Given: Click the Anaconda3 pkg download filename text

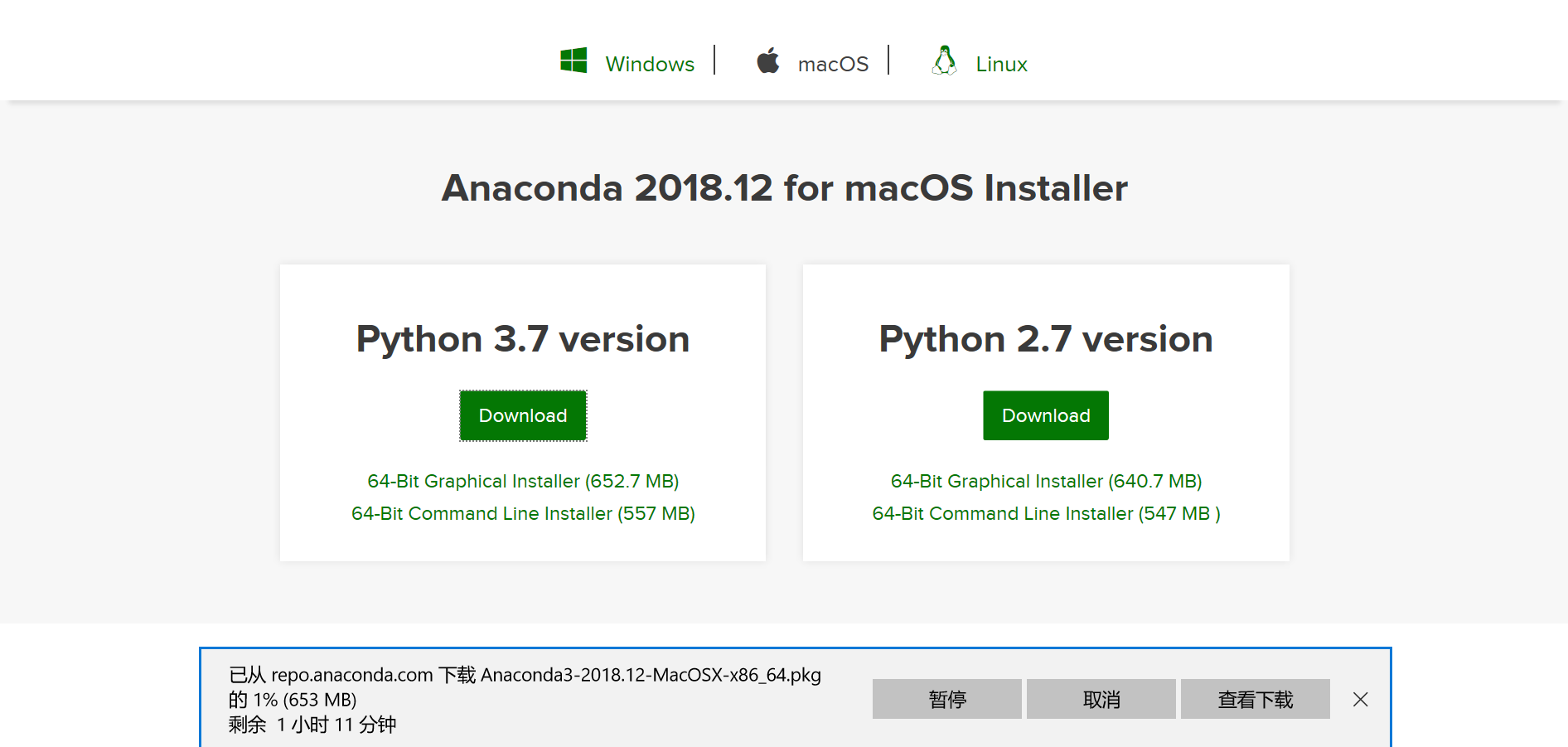Looking at the screenshot, I should click(x=651, y=675).
